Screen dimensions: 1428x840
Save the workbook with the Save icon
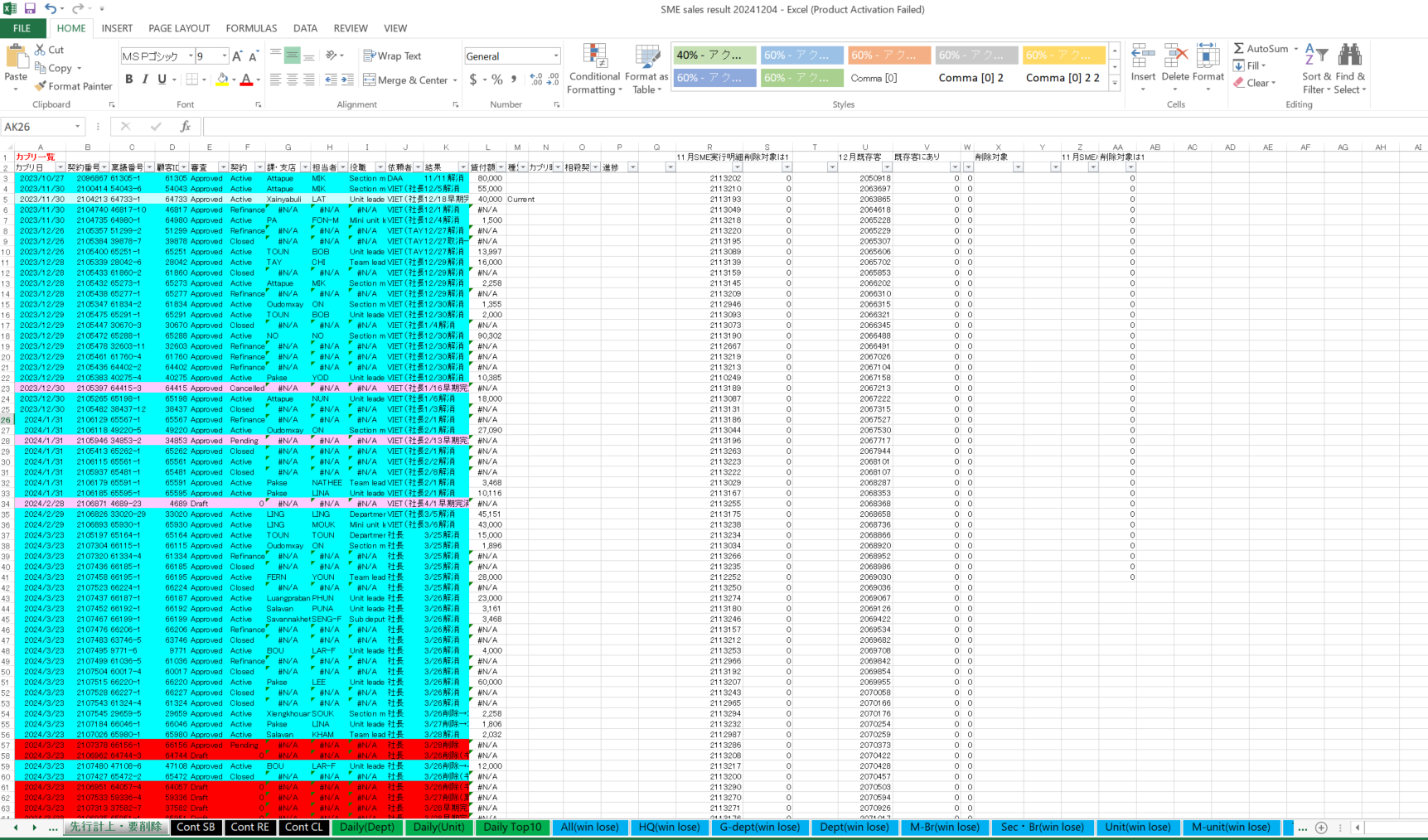(x=30, y=9)
